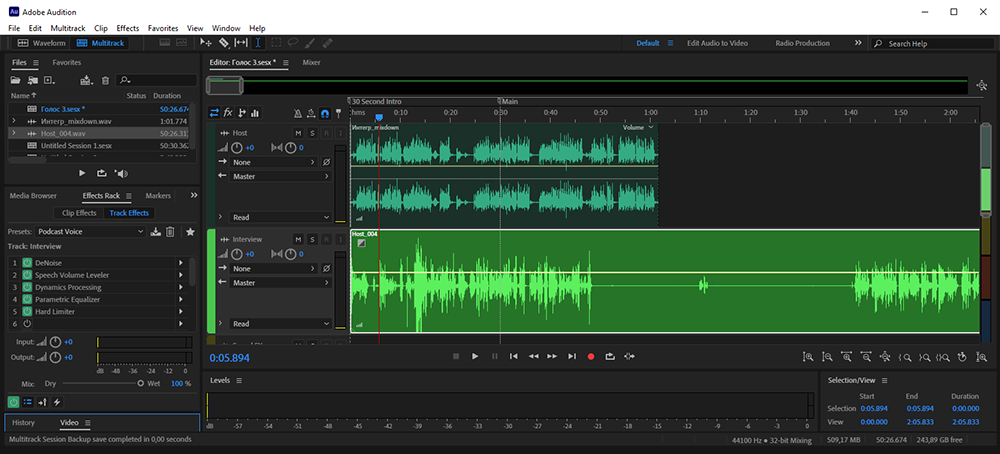Open the Media Browser tab
Image resolution: width=1000 pixels, height=454 pixels.
point(33,196)
